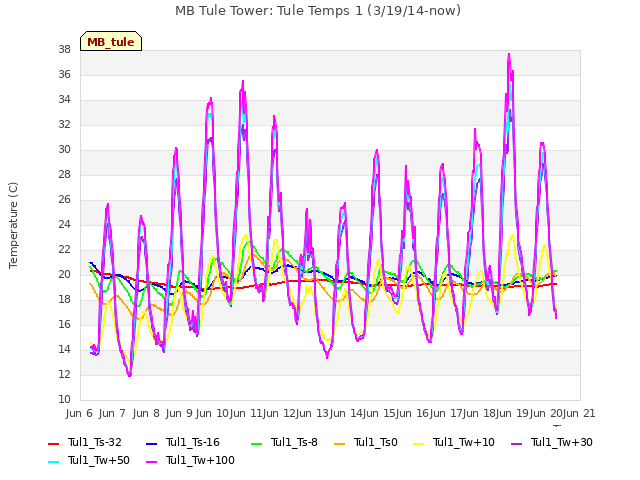Screen dimensions: 640x480
Task: Click the 34 y-axis tick label
Action: [64, 99]
